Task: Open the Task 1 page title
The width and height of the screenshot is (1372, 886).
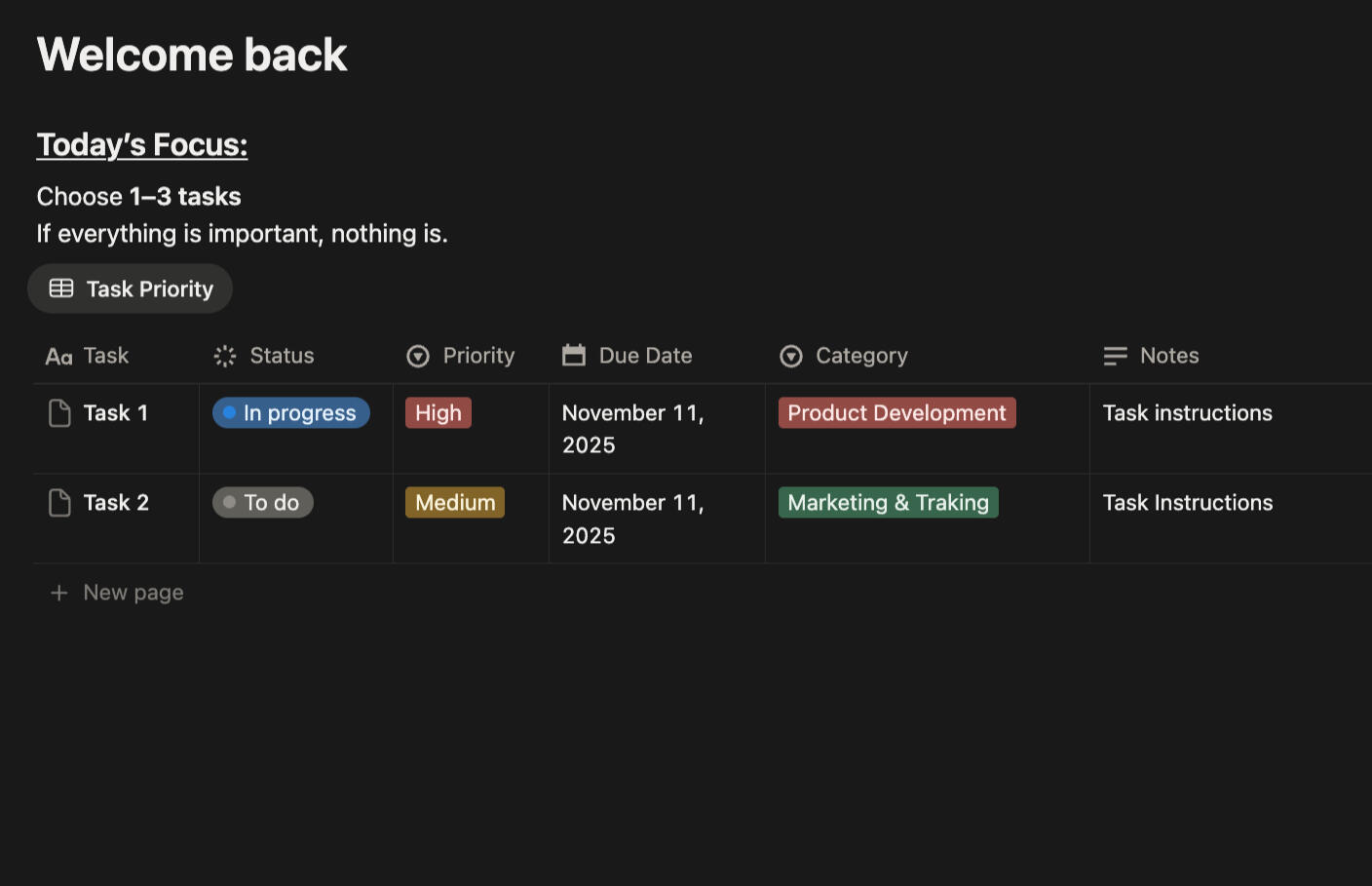Action: [116, 413]
